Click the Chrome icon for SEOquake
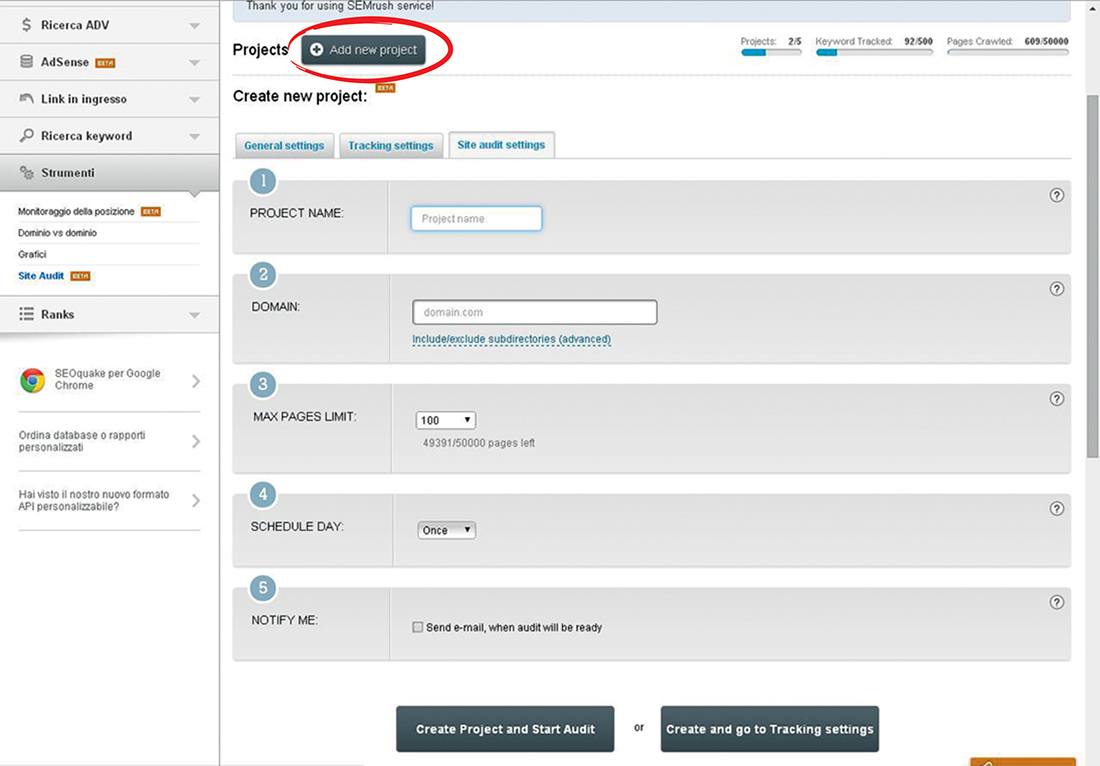 [32, 380]
